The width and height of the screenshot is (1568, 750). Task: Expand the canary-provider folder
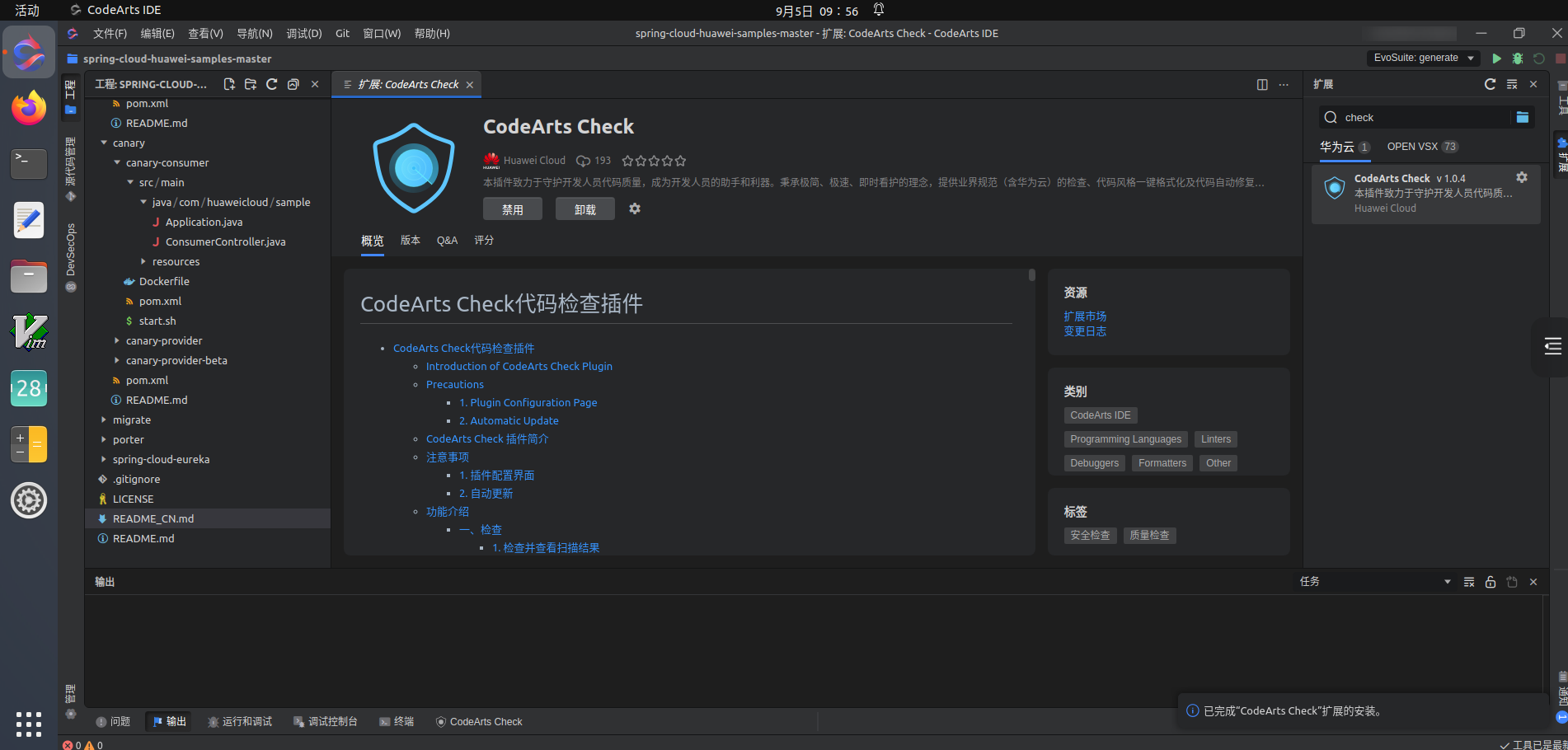[x=117, y=340]
